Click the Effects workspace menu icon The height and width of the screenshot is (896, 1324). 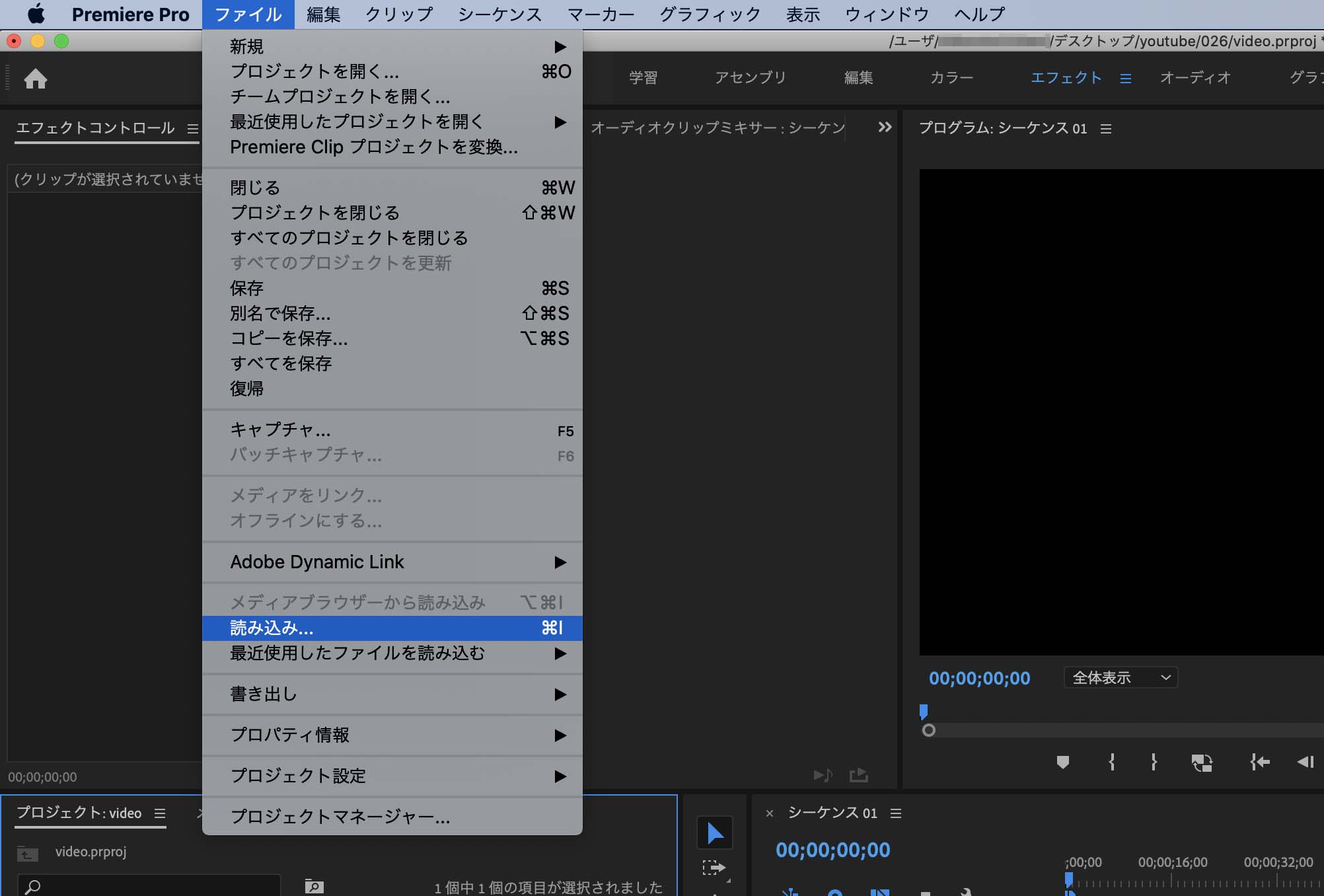[x=1126, y=79]
